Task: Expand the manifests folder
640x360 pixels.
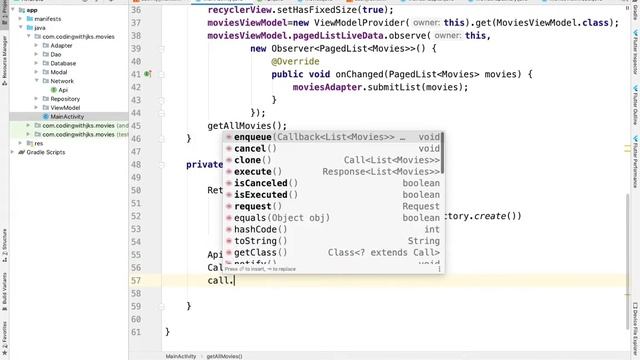Action: pos(20,19)
